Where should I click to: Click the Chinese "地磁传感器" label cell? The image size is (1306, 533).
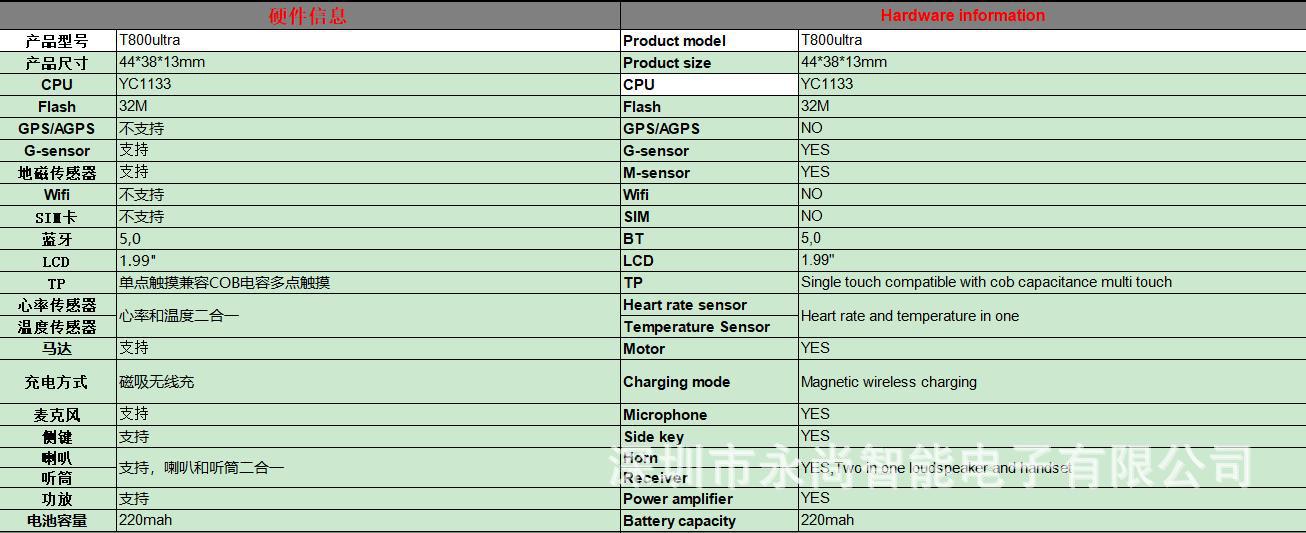tap(58, 173)
